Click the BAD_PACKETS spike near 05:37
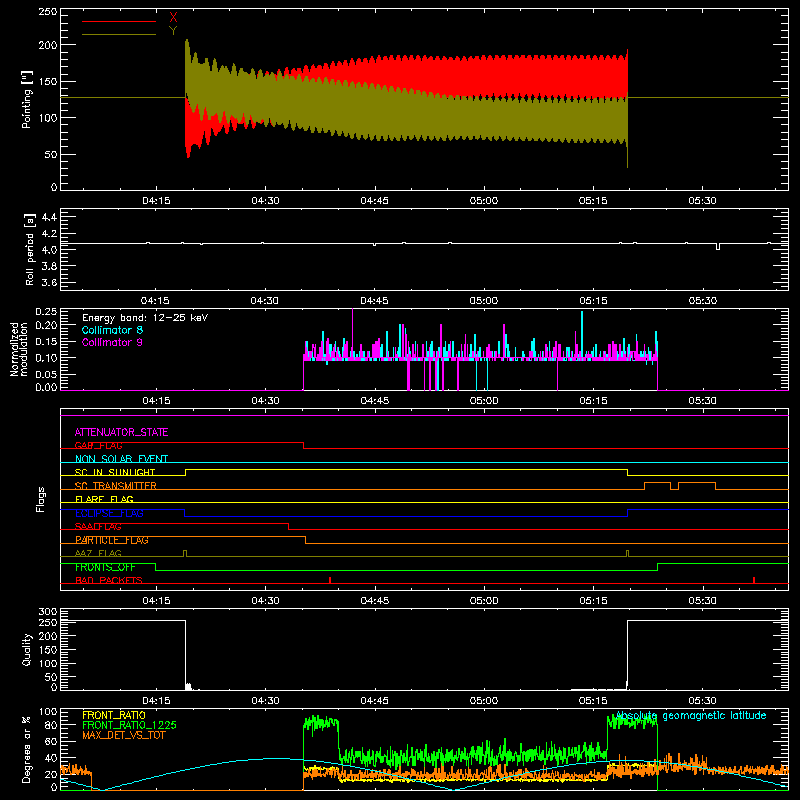800x800 pixels. (x=754, y=580)
